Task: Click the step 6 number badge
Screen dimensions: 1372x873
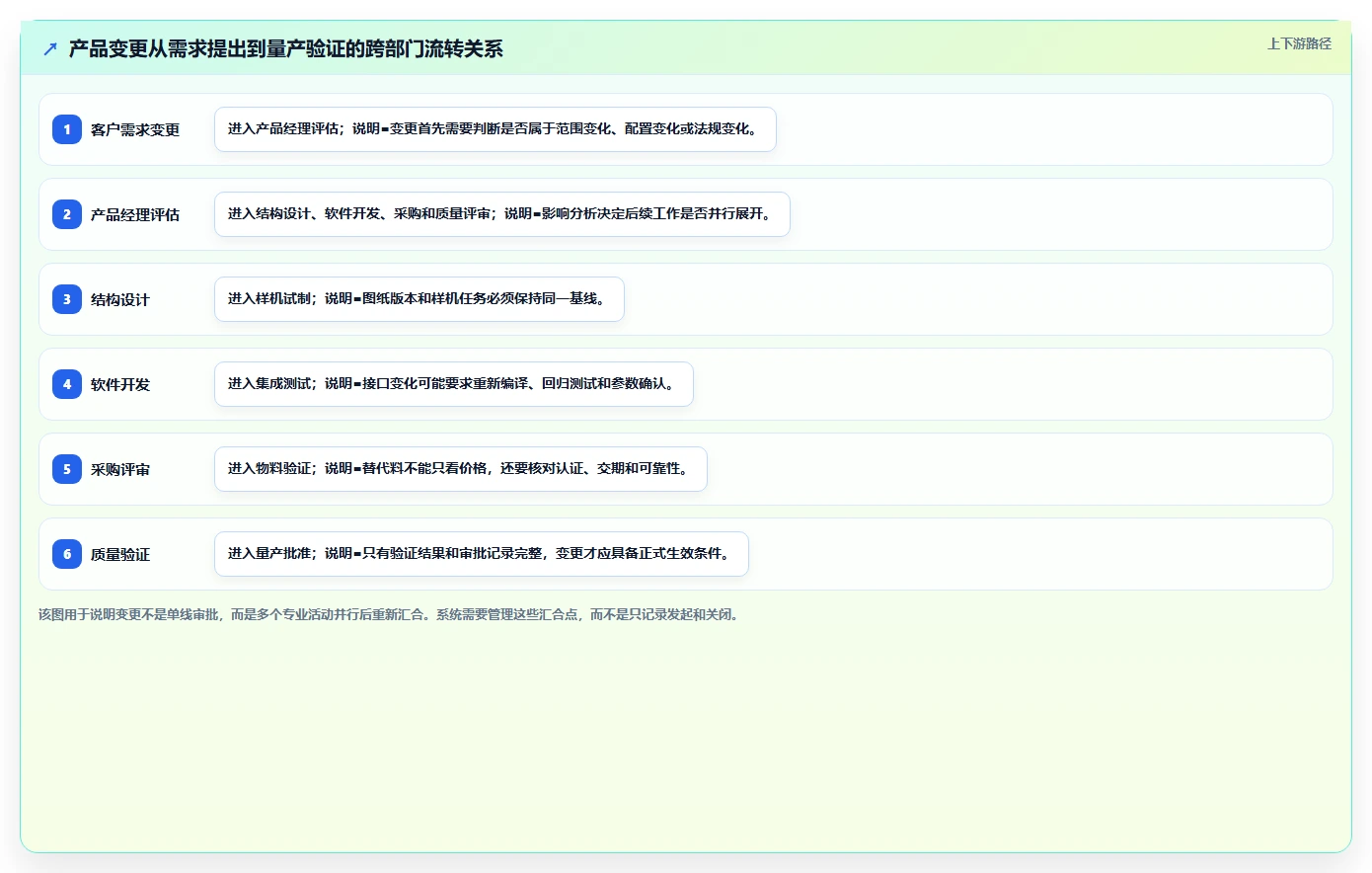Action: pyautogui.click(x=67, y=554)
